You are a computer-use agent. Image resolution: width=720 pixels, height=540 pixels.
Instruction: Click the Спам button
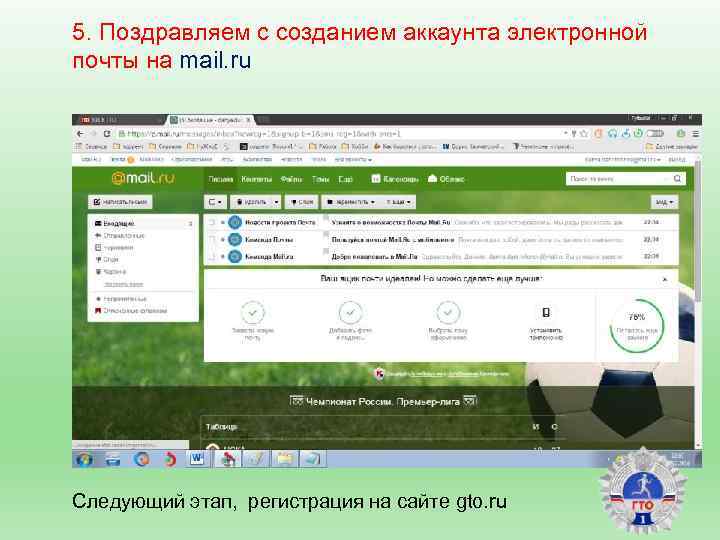point(302,202)
